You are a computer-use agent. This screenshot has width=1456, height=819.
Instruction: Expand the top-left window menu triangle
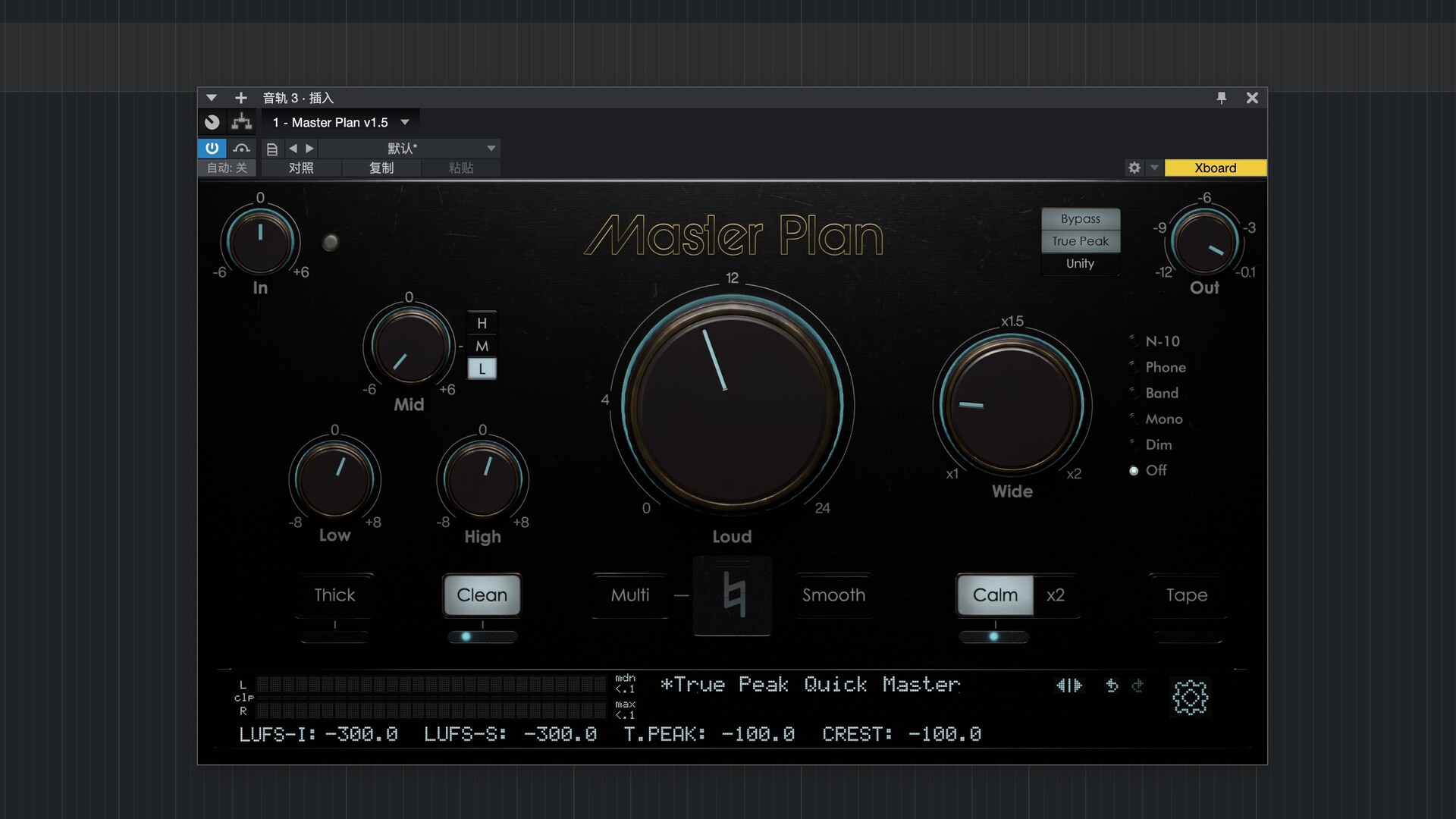(x=212, y=98)
